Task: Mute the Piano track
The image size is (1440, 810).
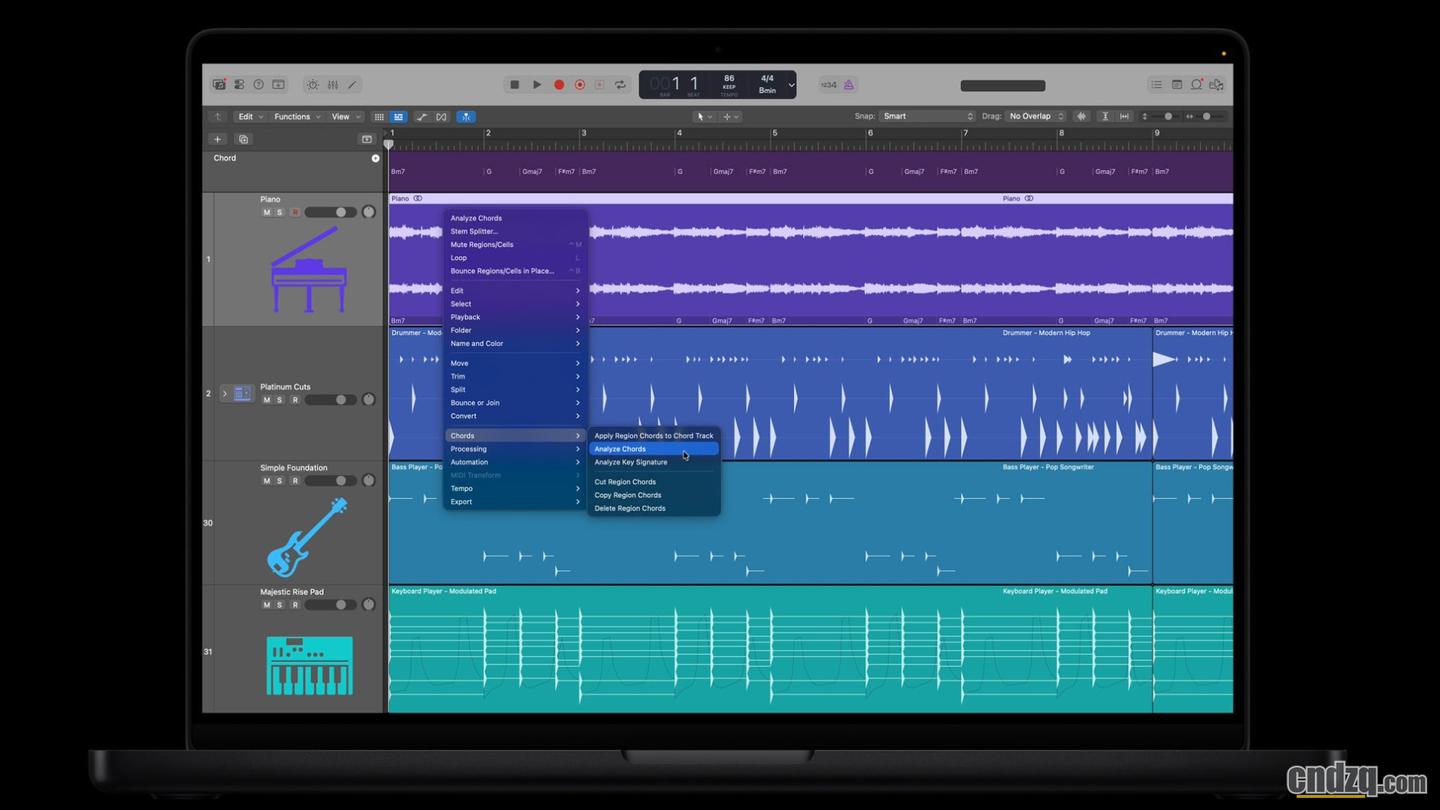Action: pyautogui.click(x=266, y=212)
